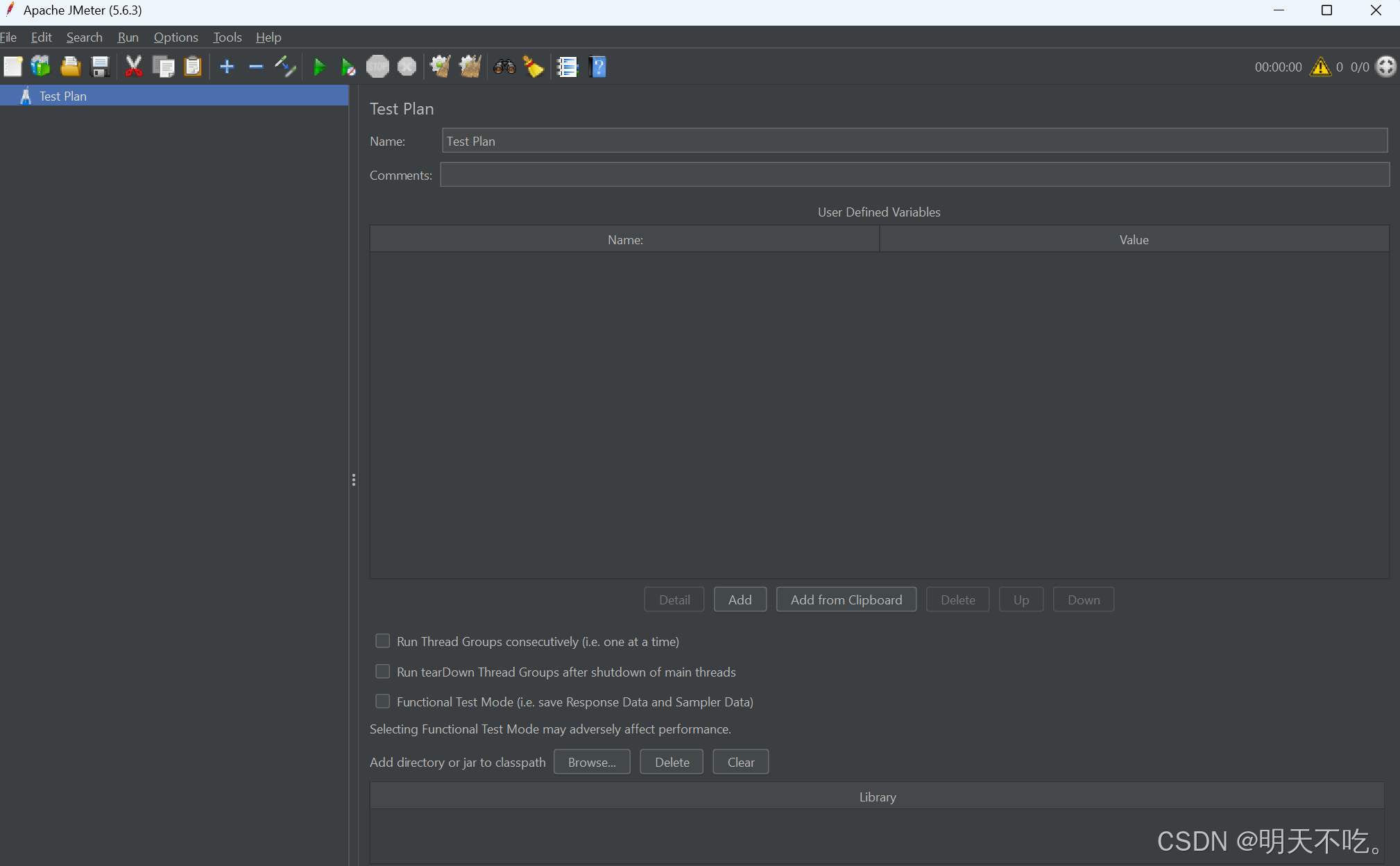Open the Tools menu
Image resolution: width=1400 pixels, height=866 pixels.
point(228,37)
